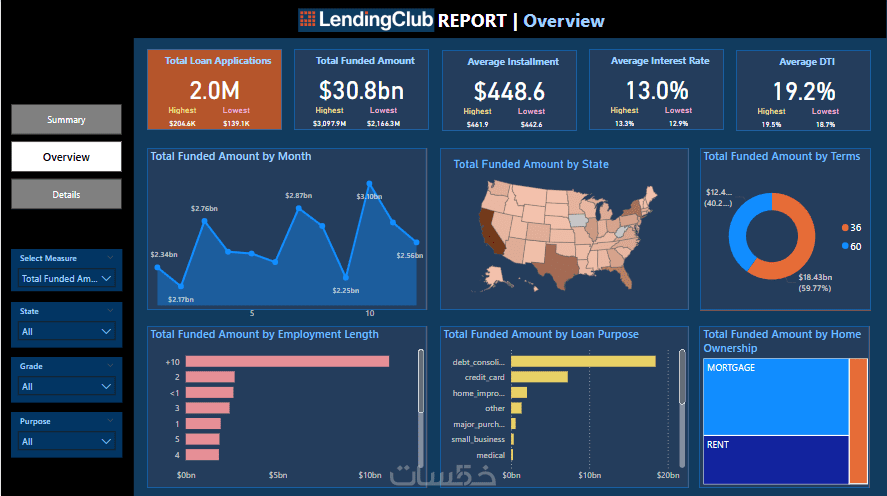The height and width of the screenshot is (496, 887).
Task: Click the Employment Length chart scrollbar
Action: coord(421,381)
